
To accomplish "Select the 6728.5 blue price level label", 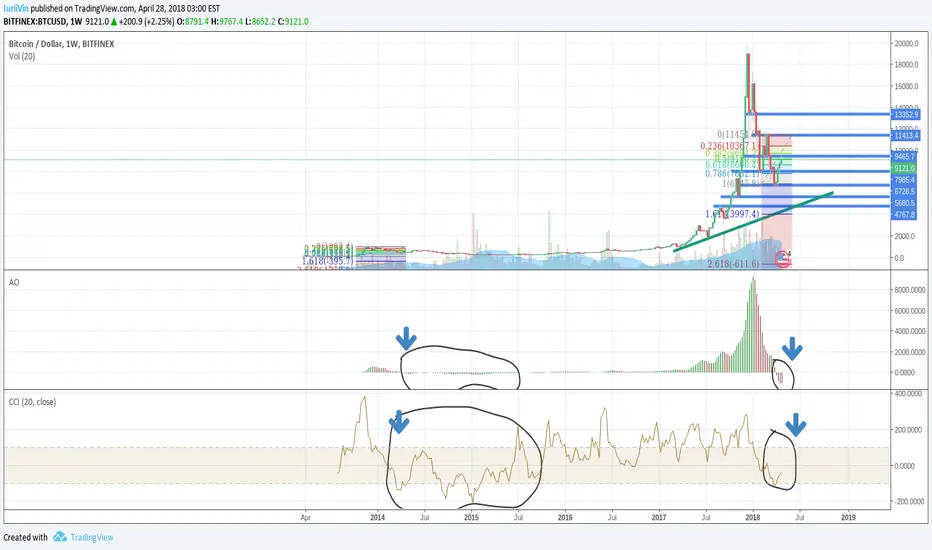I will pos(904,191).
